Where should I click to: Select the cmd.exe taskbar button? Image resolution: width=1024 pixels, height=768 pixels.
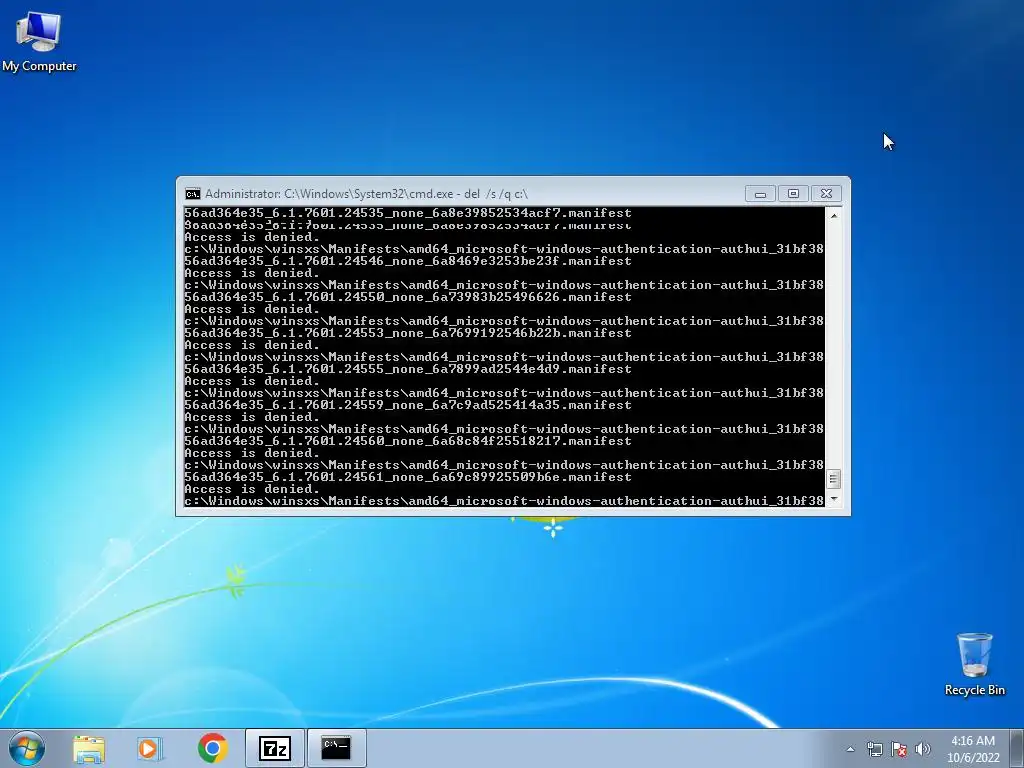336,748
